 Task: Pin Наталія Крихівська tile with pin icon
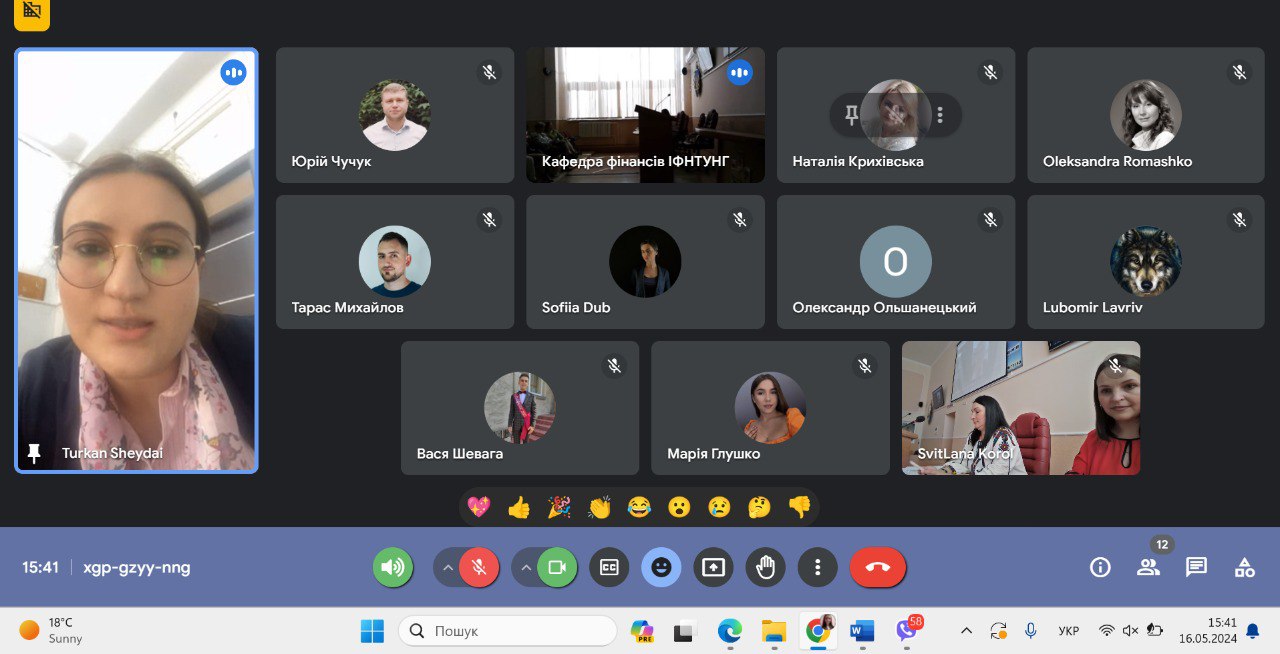coord(852,115)
